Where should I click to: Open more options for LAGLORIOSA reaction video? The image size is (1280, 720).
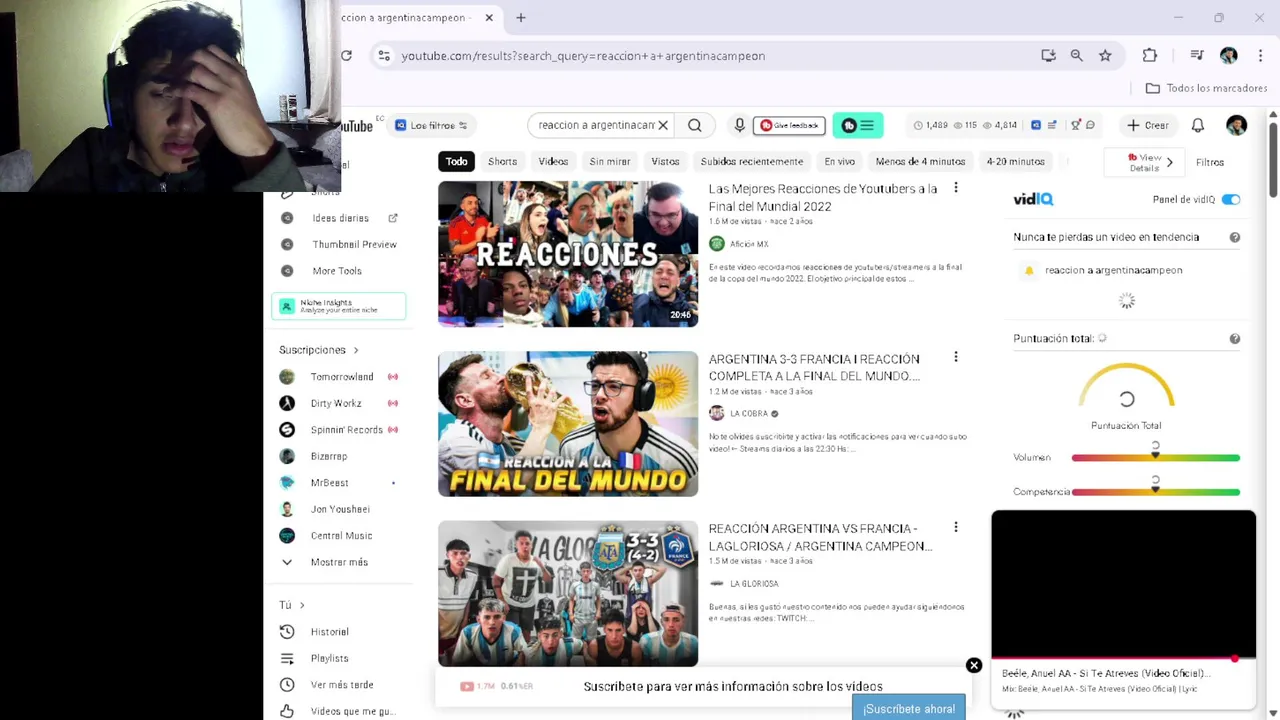point(955,527)
